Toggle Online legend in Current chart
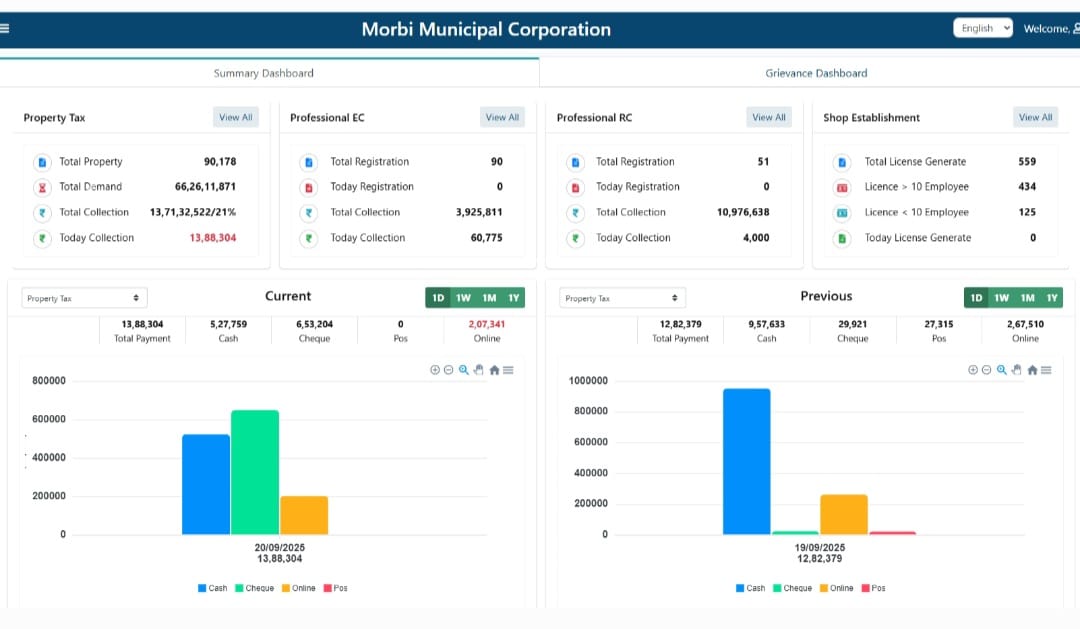 click(x=298, y=588)
